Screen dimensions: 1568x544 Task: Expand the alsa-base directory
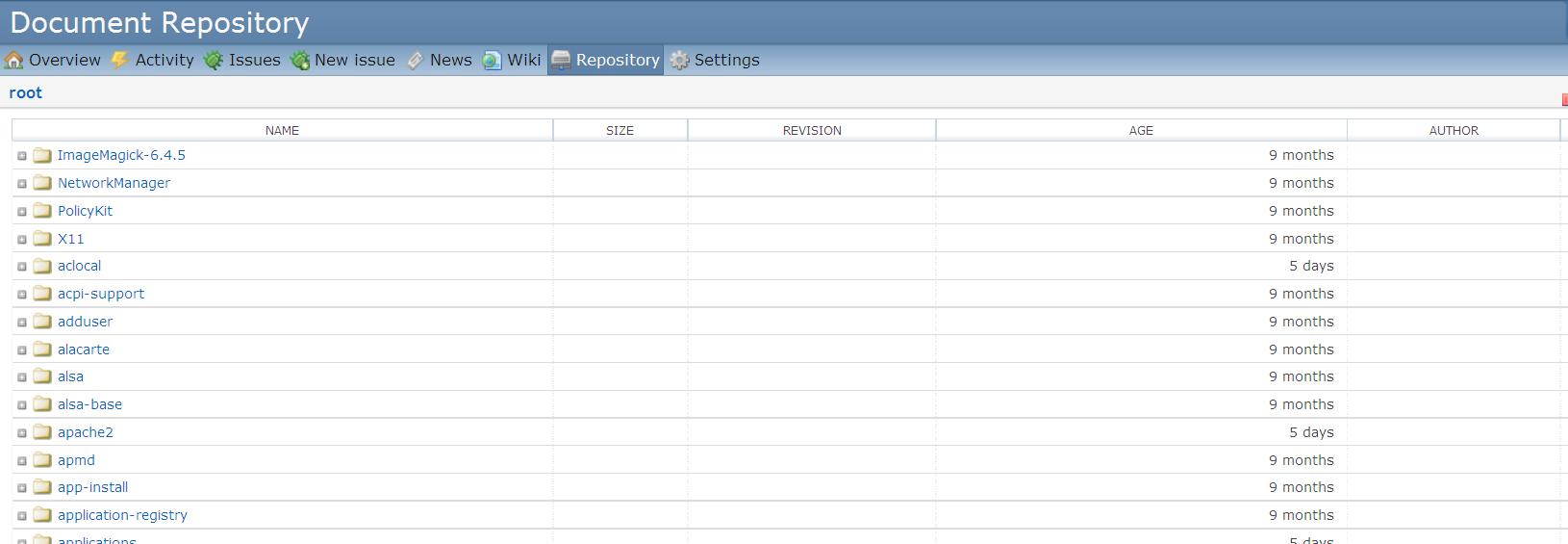[22, 405]
